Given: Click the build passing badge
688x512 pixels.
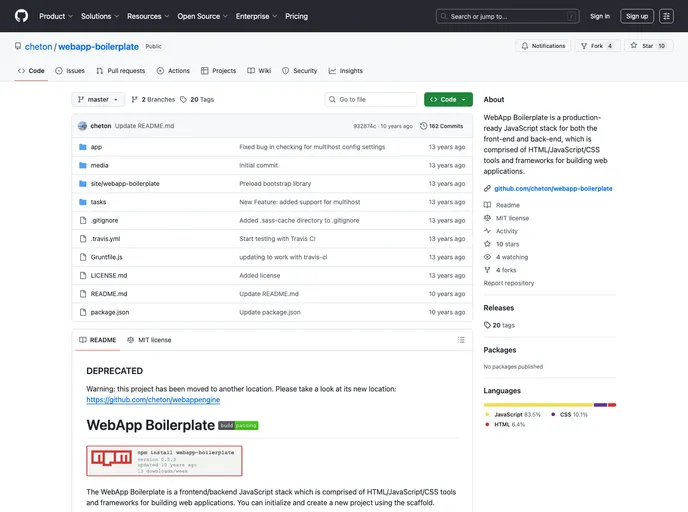Looking at the screenshot, I should click(x=238, y=426).
